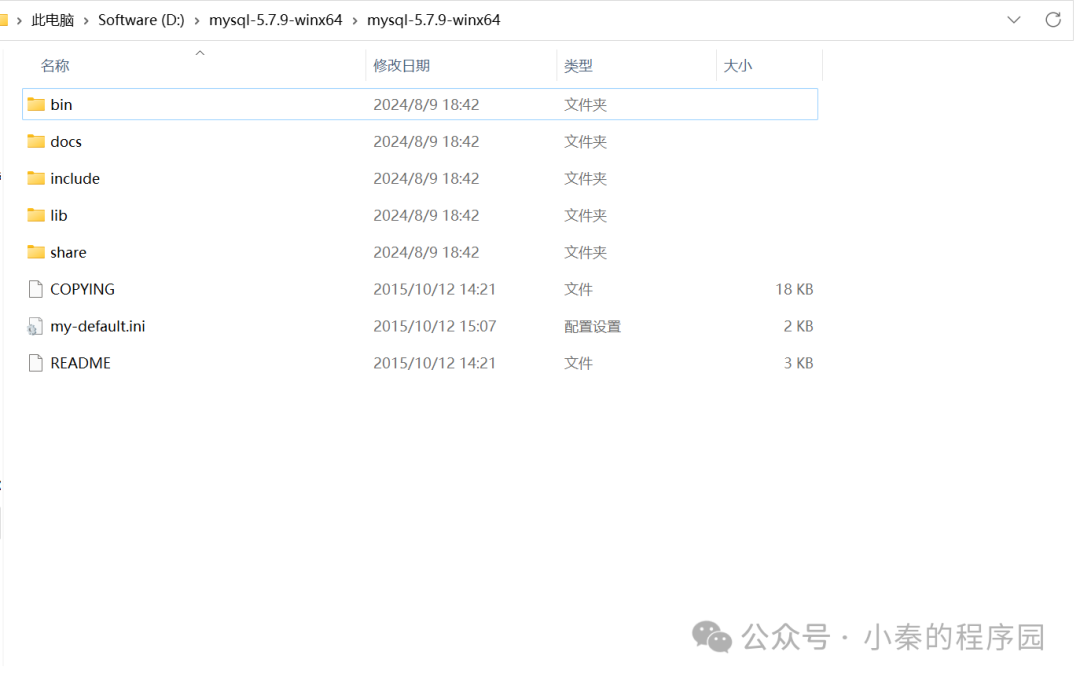
Task: Select the bin folder name
Action: (61, 105)
